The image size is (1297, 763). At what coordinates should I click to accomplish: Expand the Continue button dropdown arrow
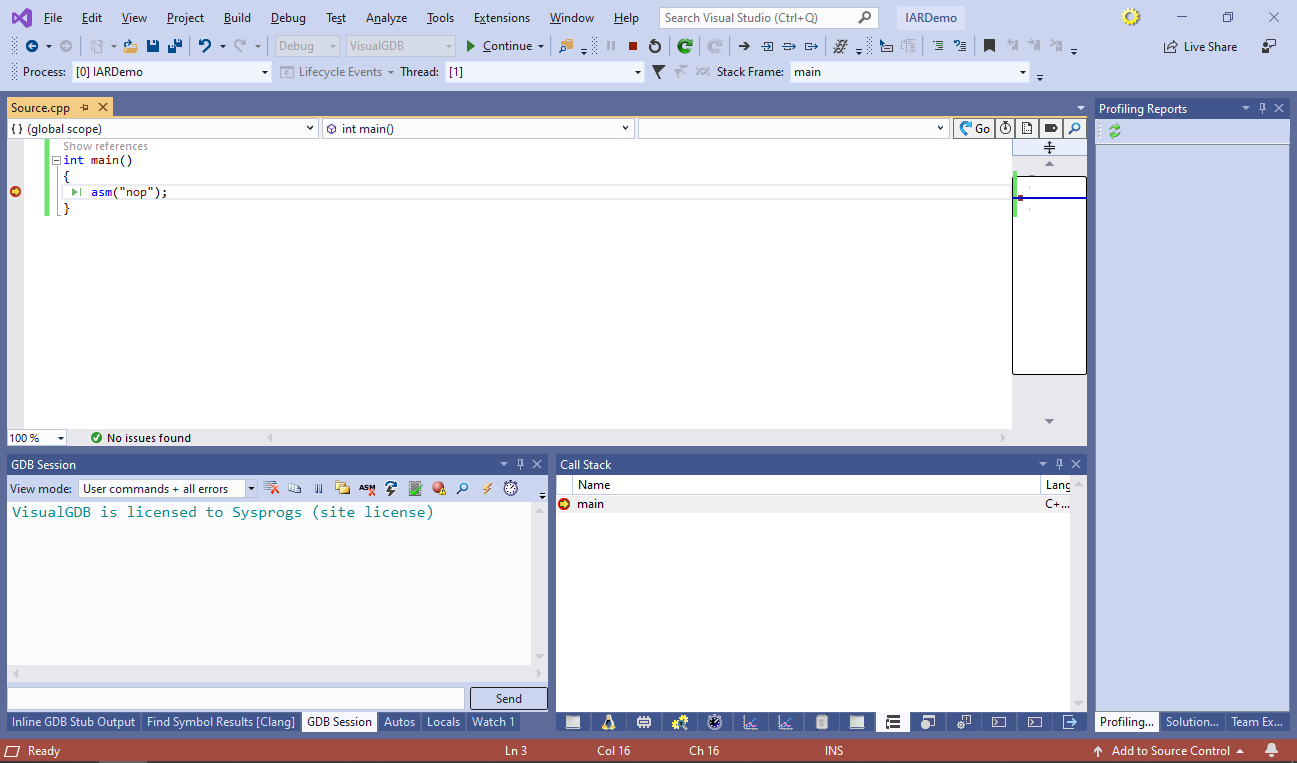click(x=541, y=46)
